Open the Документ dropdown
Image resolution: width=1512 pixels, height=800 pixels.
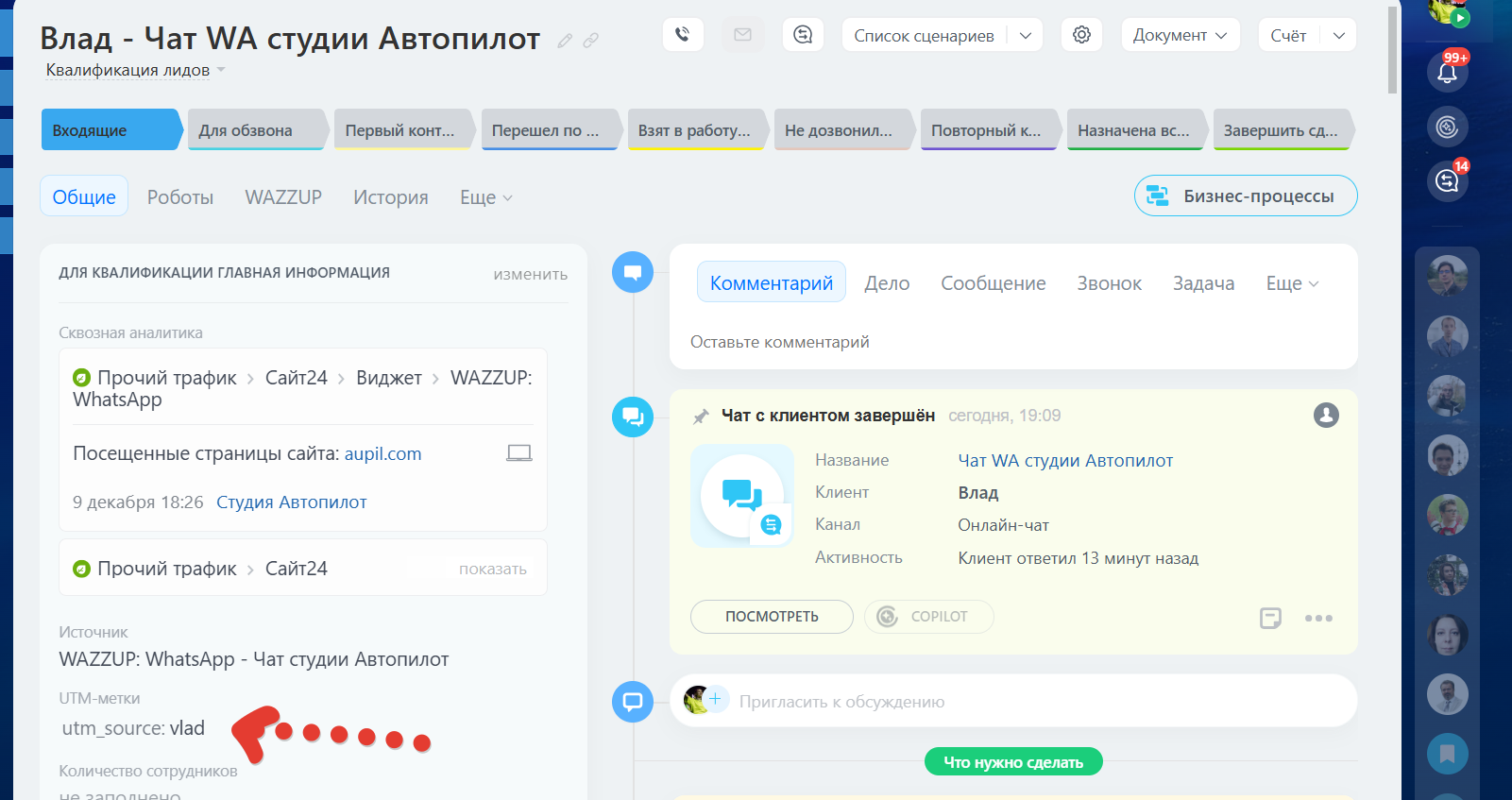pyautogui.click(x=1180, y=35)
